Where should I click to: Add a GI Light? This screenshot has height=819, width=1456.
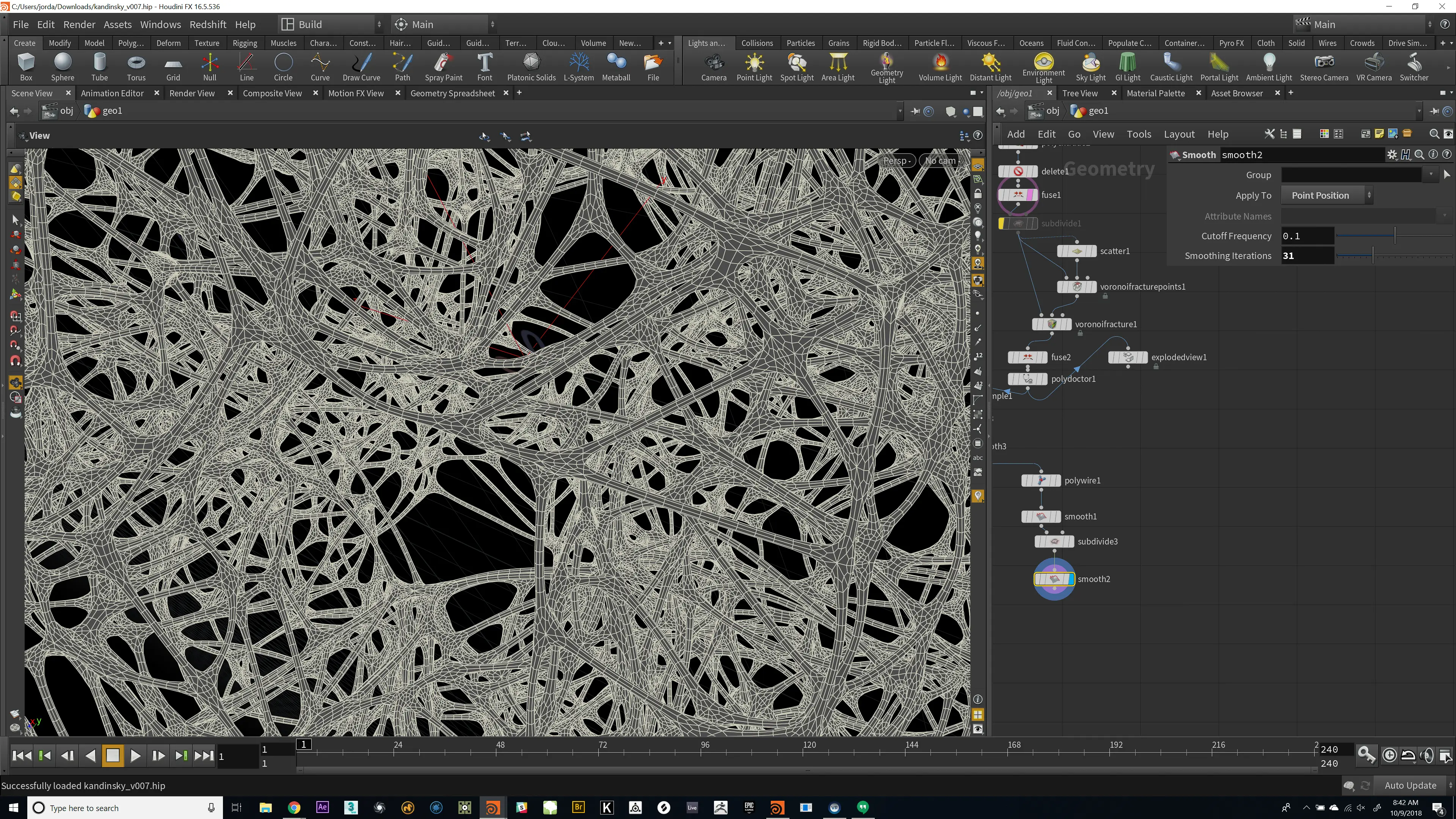[1128, 67]
